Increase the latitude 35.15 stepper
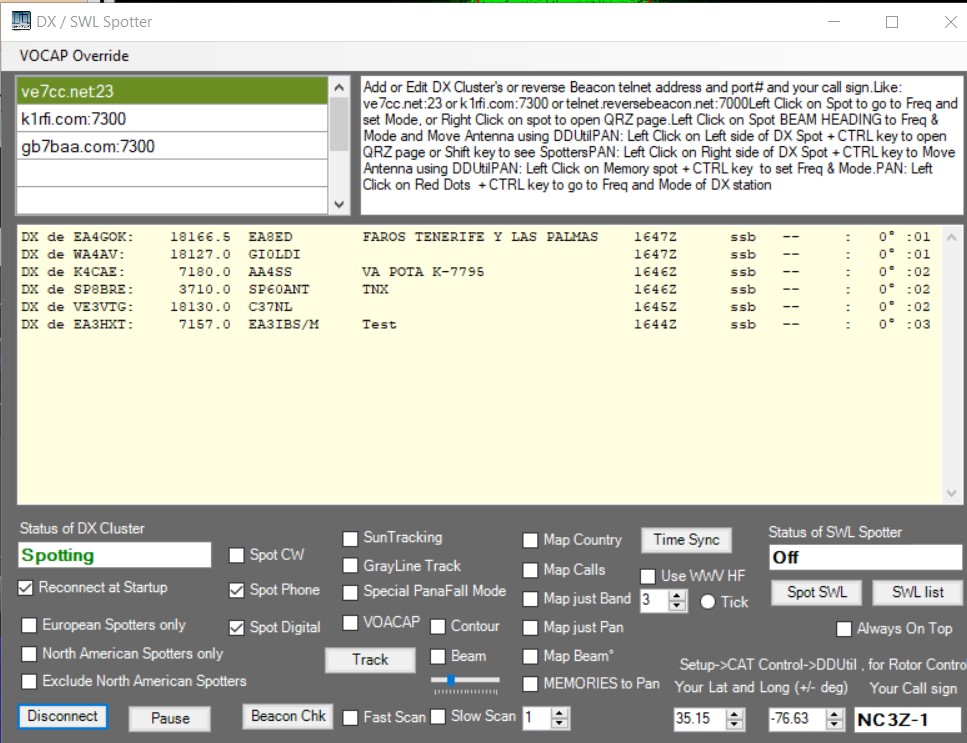Viewport: 967px width, 743px height. click(735, 714)
